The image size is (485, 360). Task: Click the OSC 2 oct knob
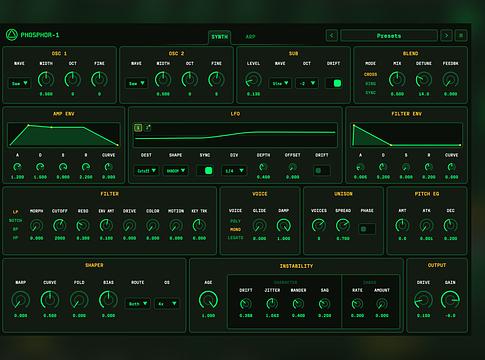(x=190, y=80)
